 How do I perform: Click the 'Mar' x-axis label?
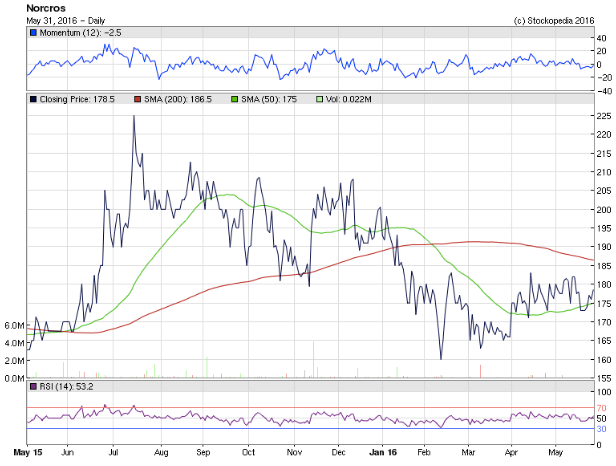pos(468,452)
